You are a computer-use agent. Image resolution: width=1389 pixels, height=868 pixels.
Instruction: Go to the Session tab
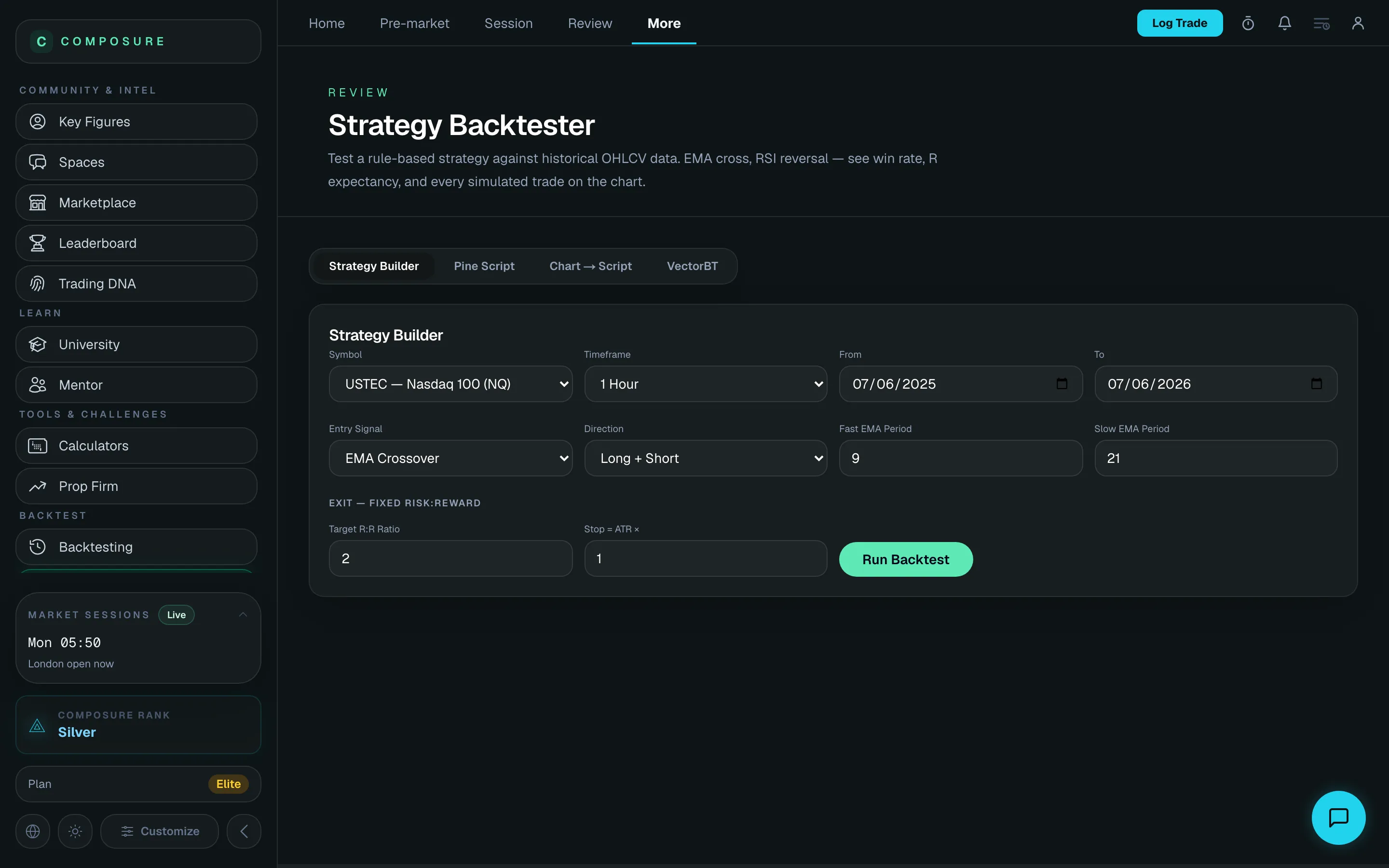[508, 24]
